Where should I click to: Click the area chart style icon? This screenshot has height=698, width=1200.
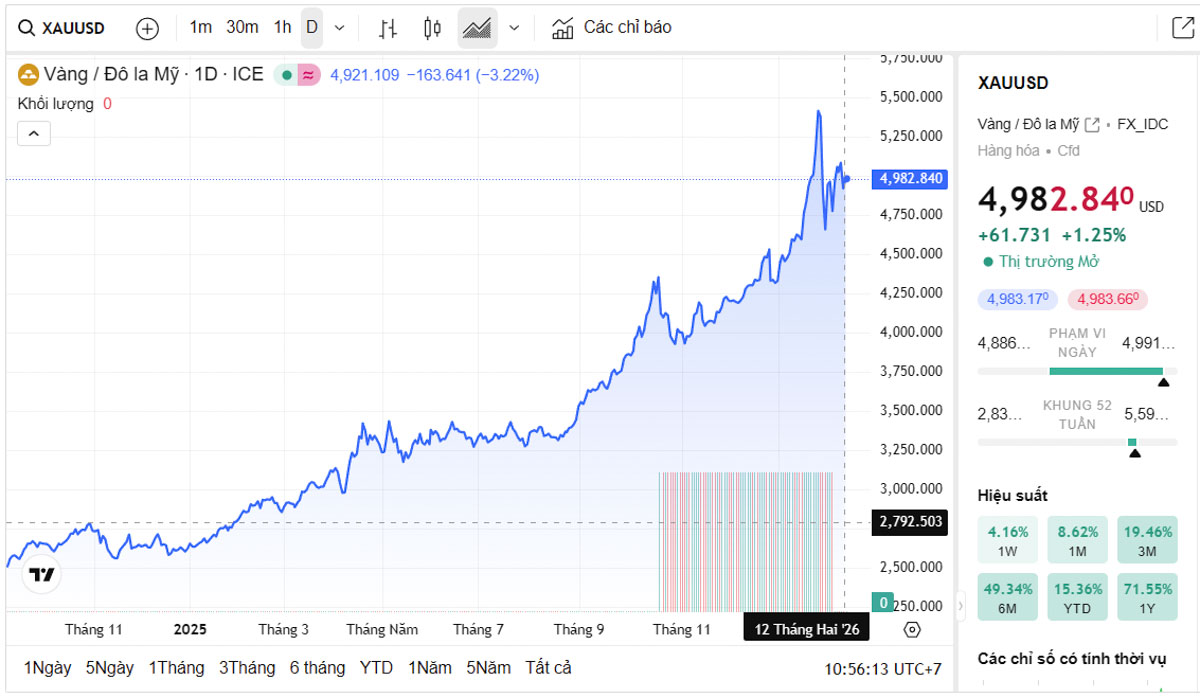[x=477, y=27]
